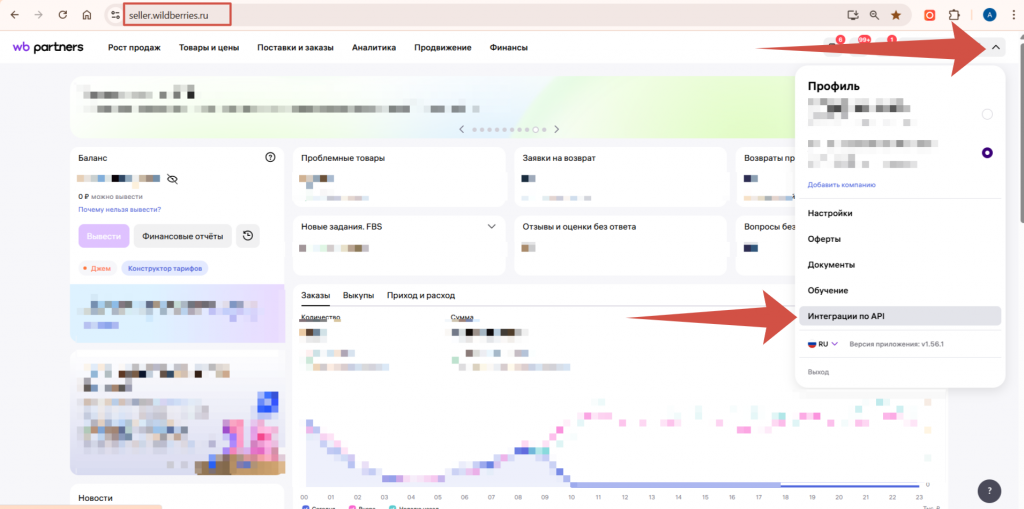This screenshot has height=509, width=1024.
Task: Select the highlighted banner carousel dot
Action: [536, 129]
